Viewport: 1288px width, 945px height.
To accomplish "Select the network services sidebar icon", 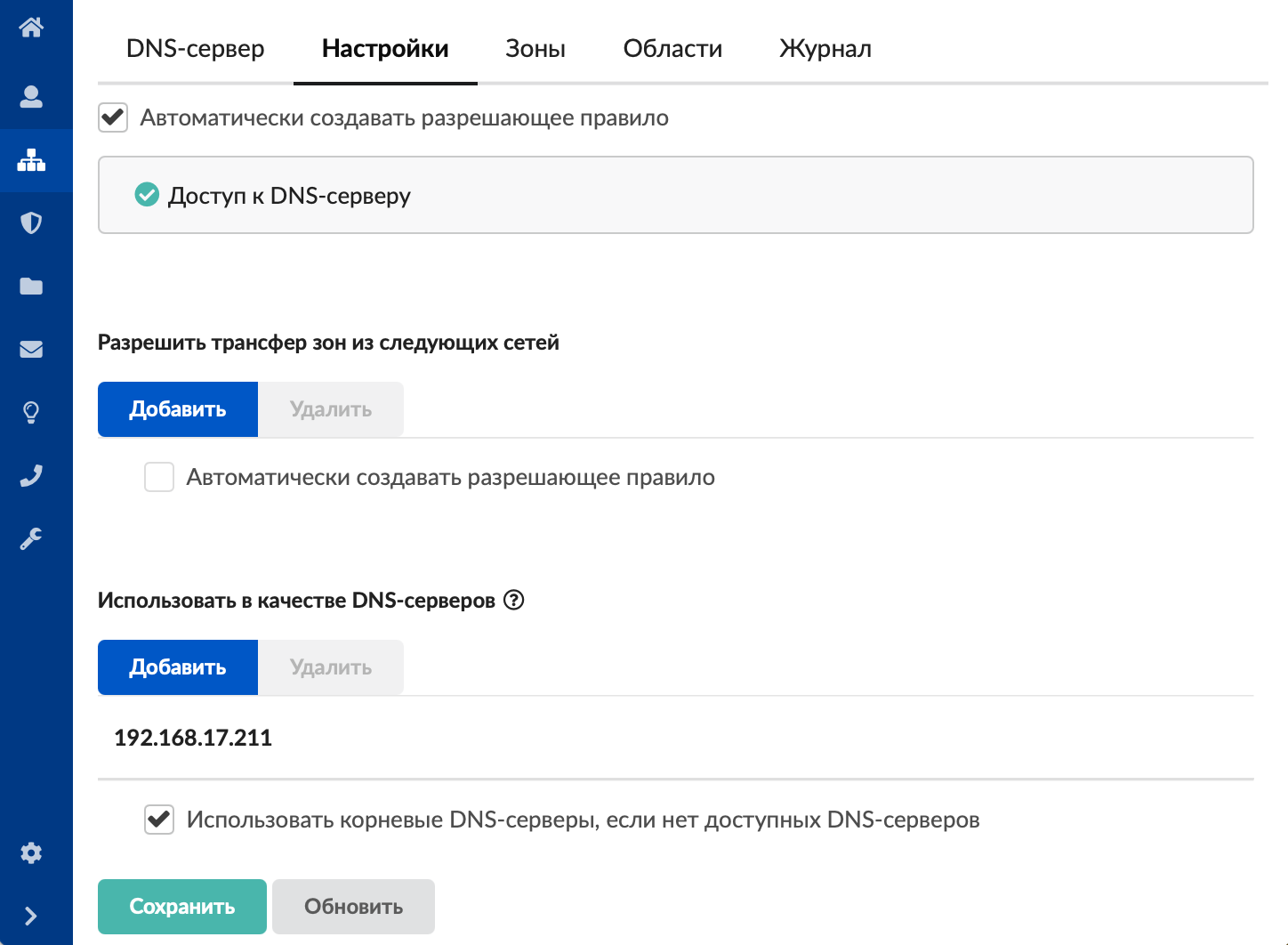I will (x=31, y=160).
